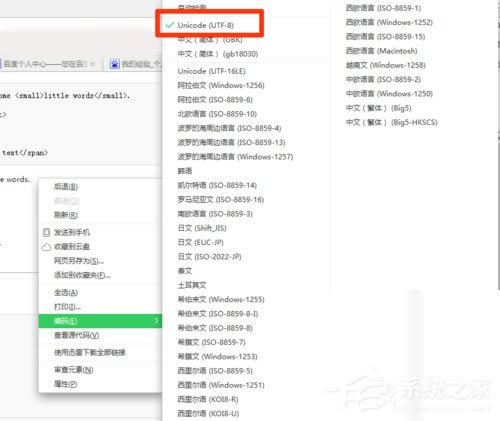This screenshot has width=500, height=421.
Task: Select Unicode (UTF-8) encoding option
Action: [x=205, y=25]
